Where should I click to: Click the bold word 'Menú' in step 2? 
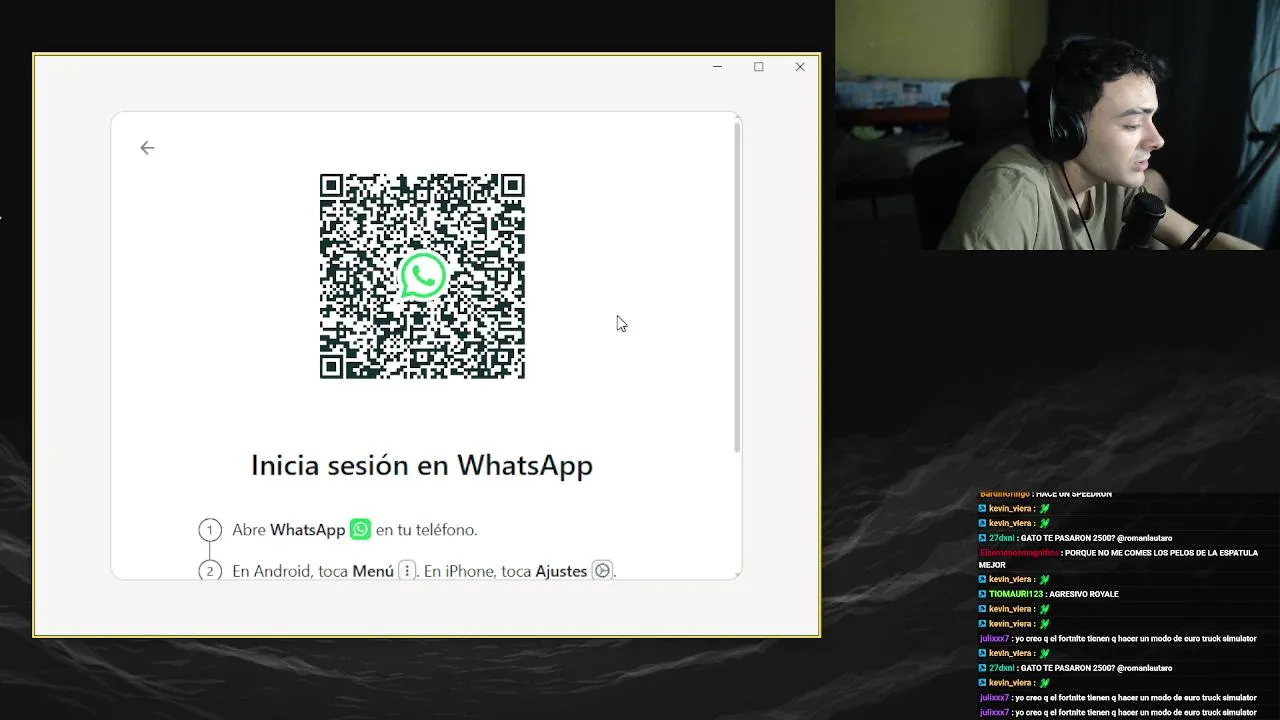point(373,571)
